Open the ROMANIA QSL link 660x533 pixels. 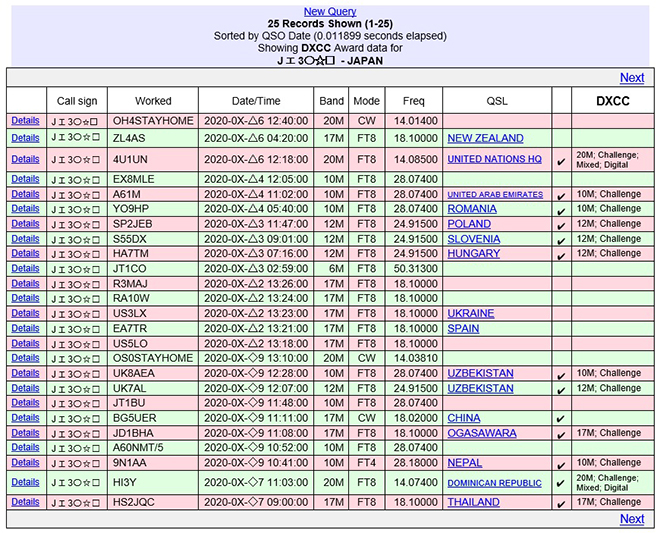[x=472, y=209]
